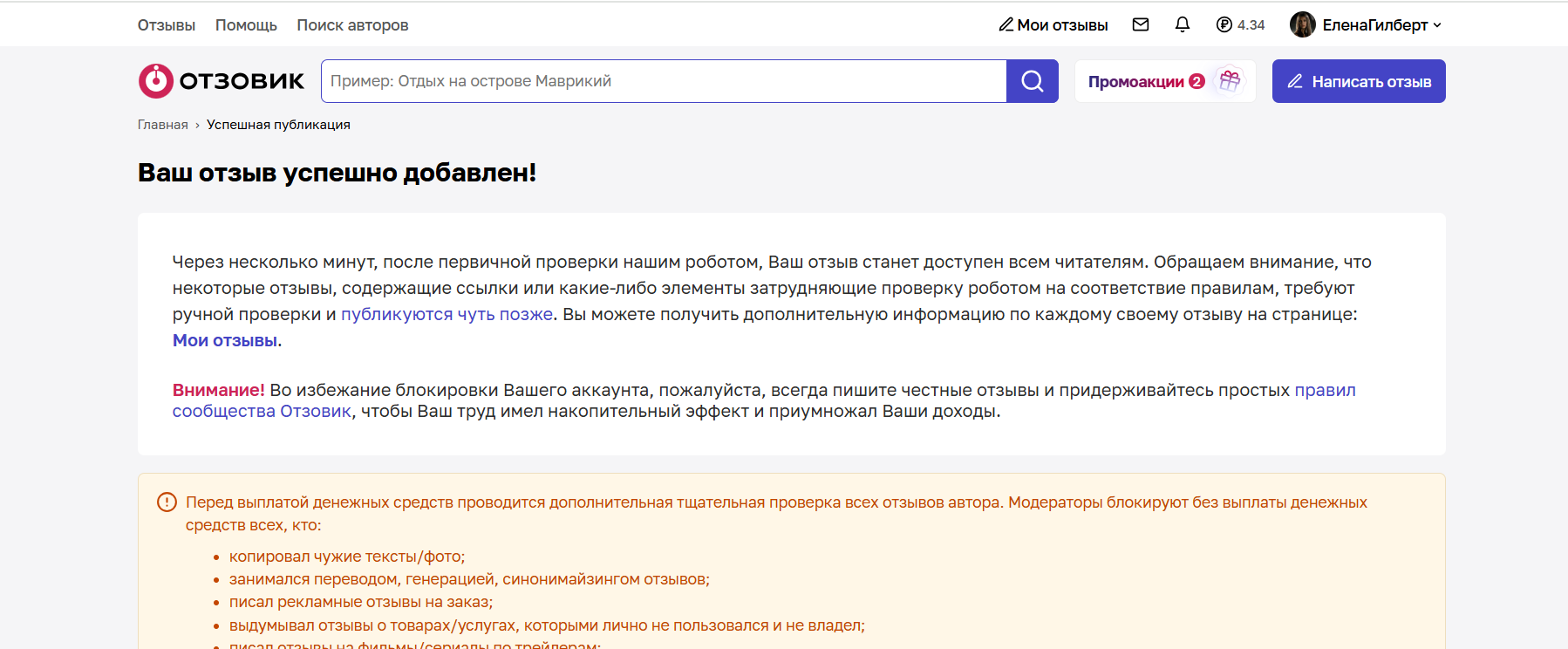Click Успешная публикация breadcrumb text
1568x649 pixels.
(x=278, y=125)
